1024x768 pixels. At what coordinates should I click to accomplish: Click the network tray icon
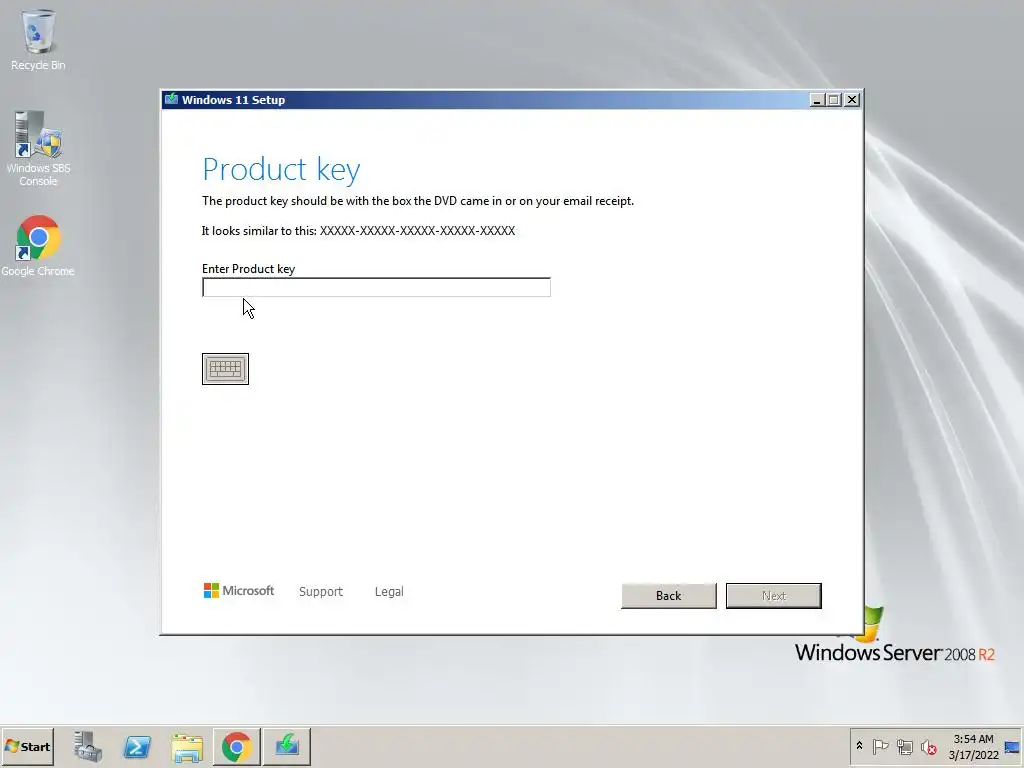904,746
